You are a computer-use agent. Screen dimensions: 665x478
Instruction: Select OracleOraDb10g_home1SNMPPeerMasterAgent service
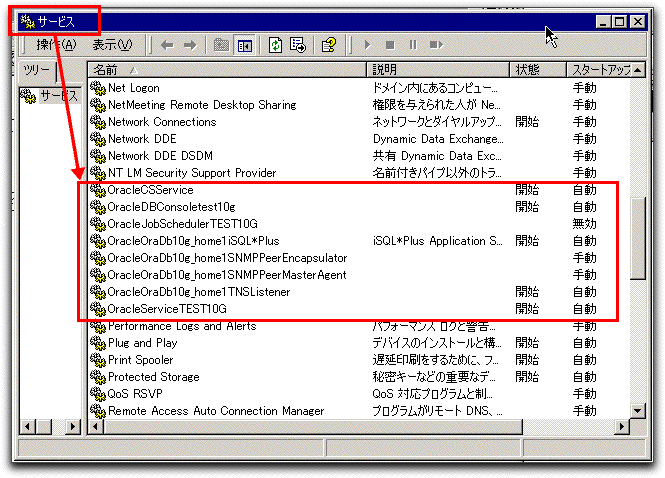(x=227, y=275)
